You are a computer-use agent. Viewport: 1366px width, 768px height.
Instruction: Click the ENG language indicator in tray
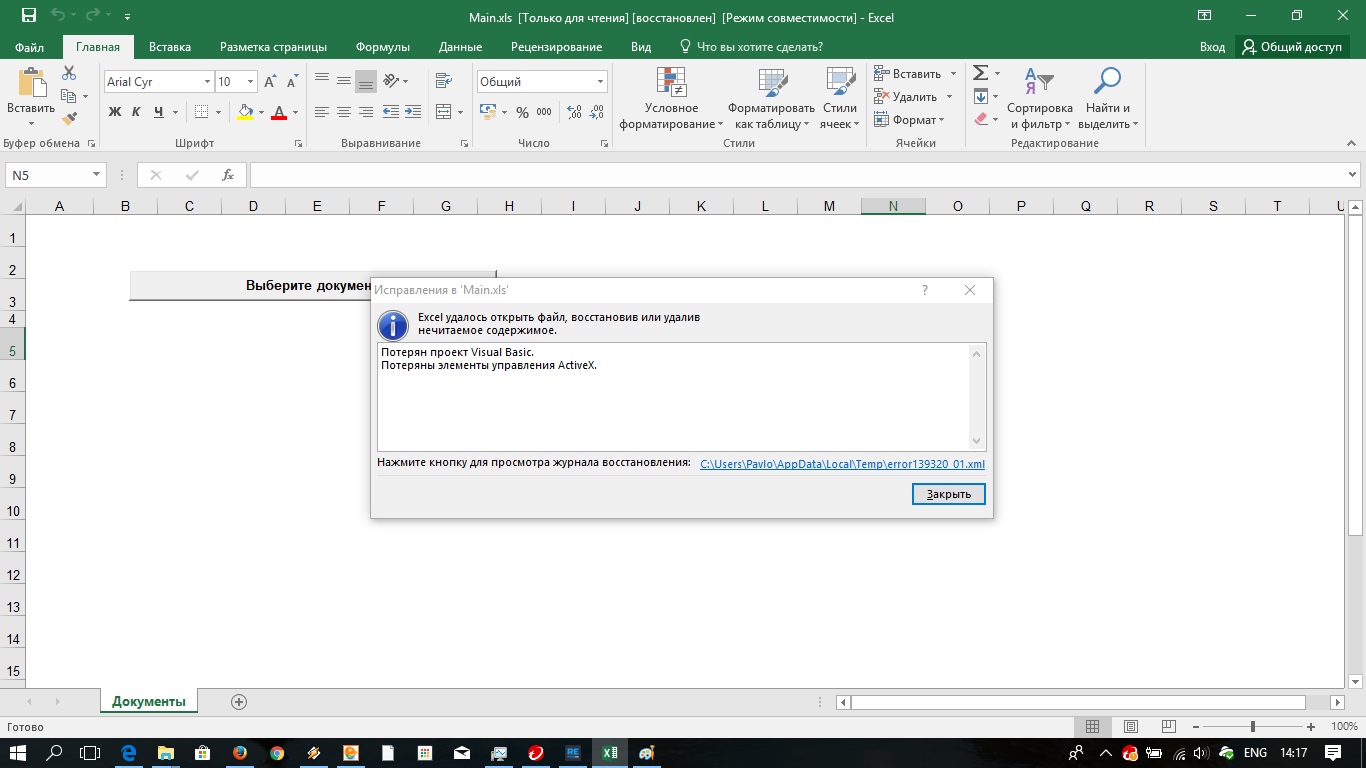(x=1256, y=753)
